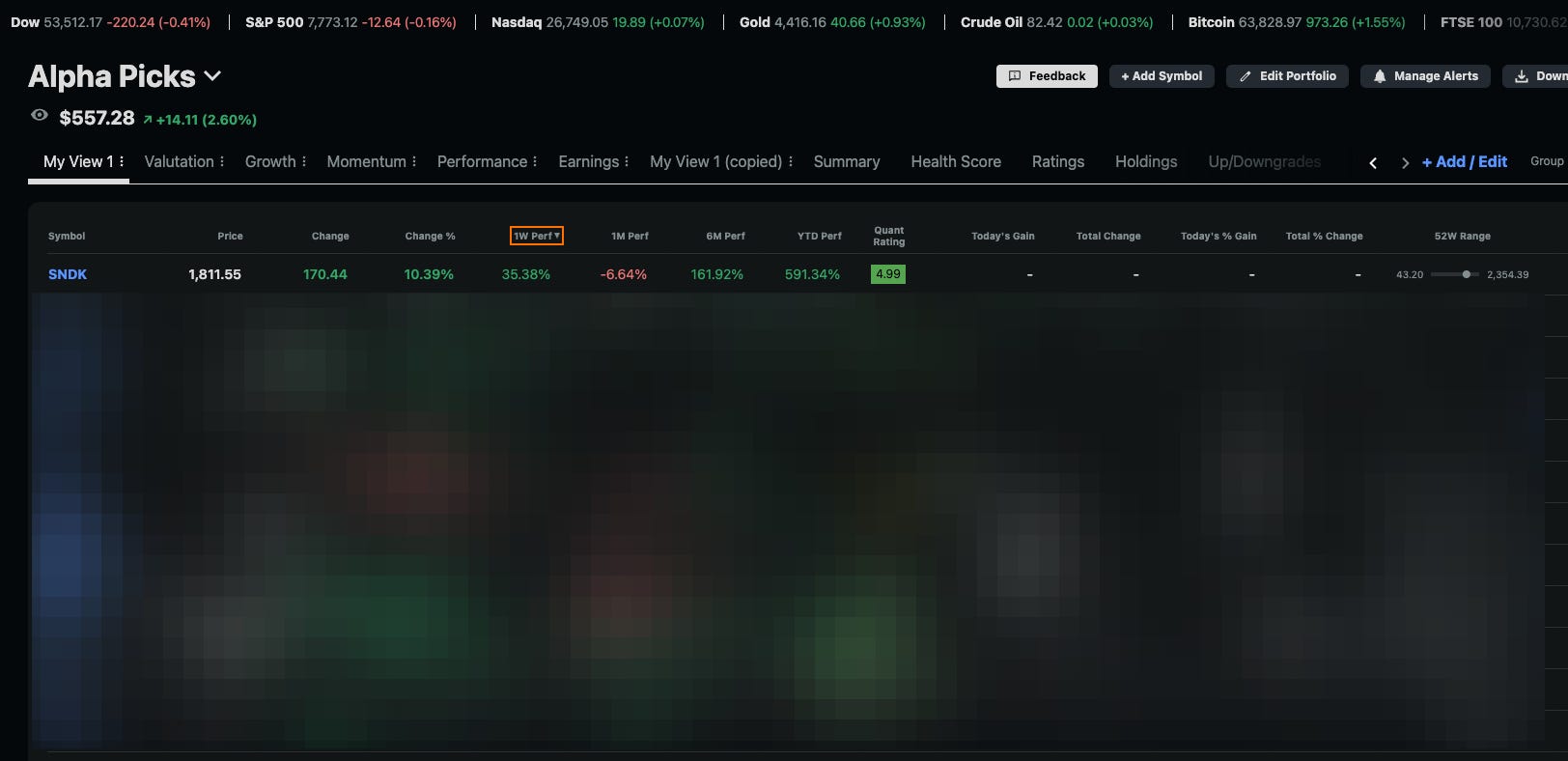Viewport: 1568px width, 761px height.
Task: Open options menu for My View 1 (copied) tab
Action: click(791, 161)
